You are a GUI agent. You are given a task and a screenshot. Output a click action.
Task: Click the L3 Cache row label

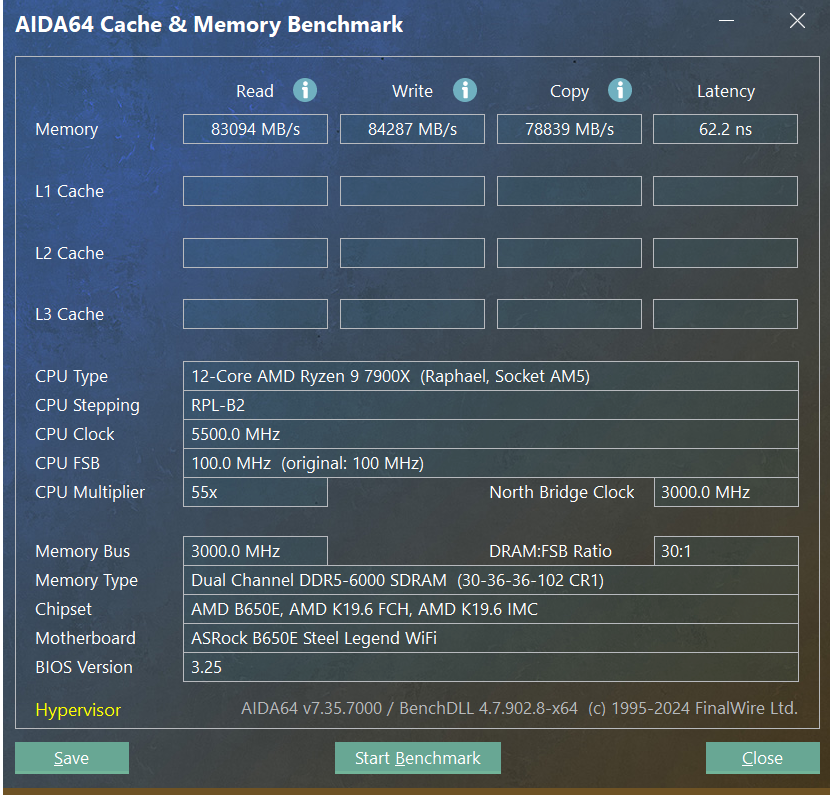tap(69, 314)
